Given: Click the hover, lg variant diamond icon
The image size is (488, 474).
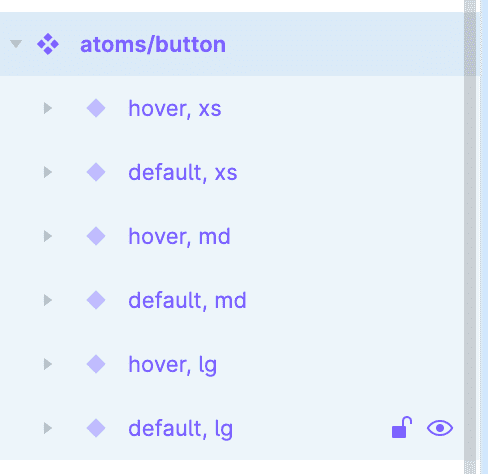Looking at the screenshot, I should [x=96, y=364].
